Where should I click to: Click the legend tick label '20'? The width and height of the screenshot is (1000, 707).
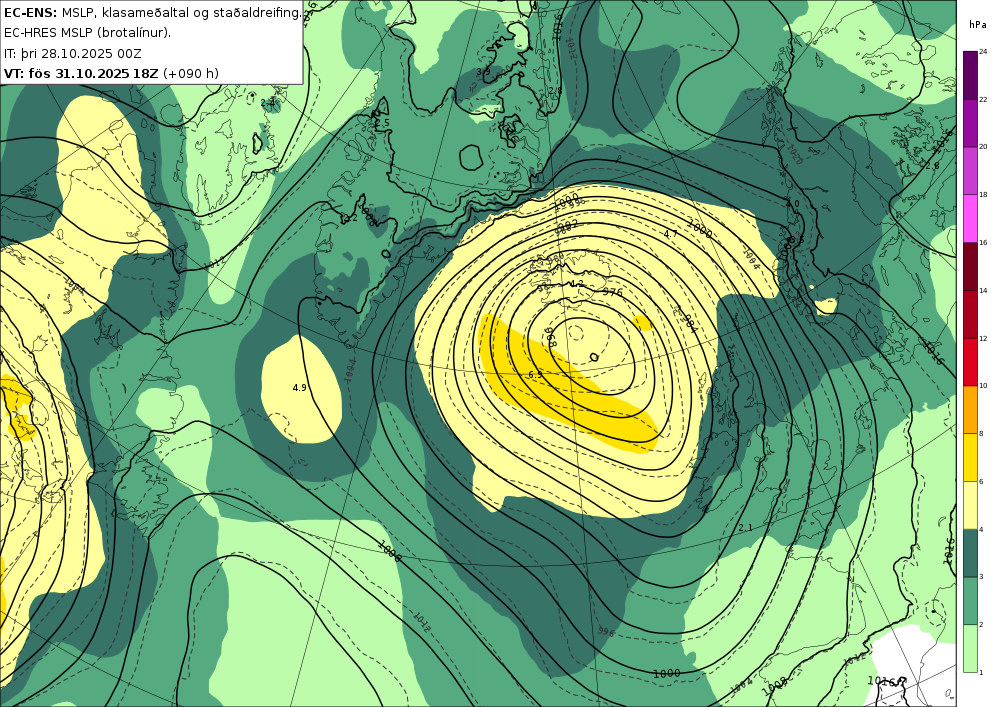(983, 147)
